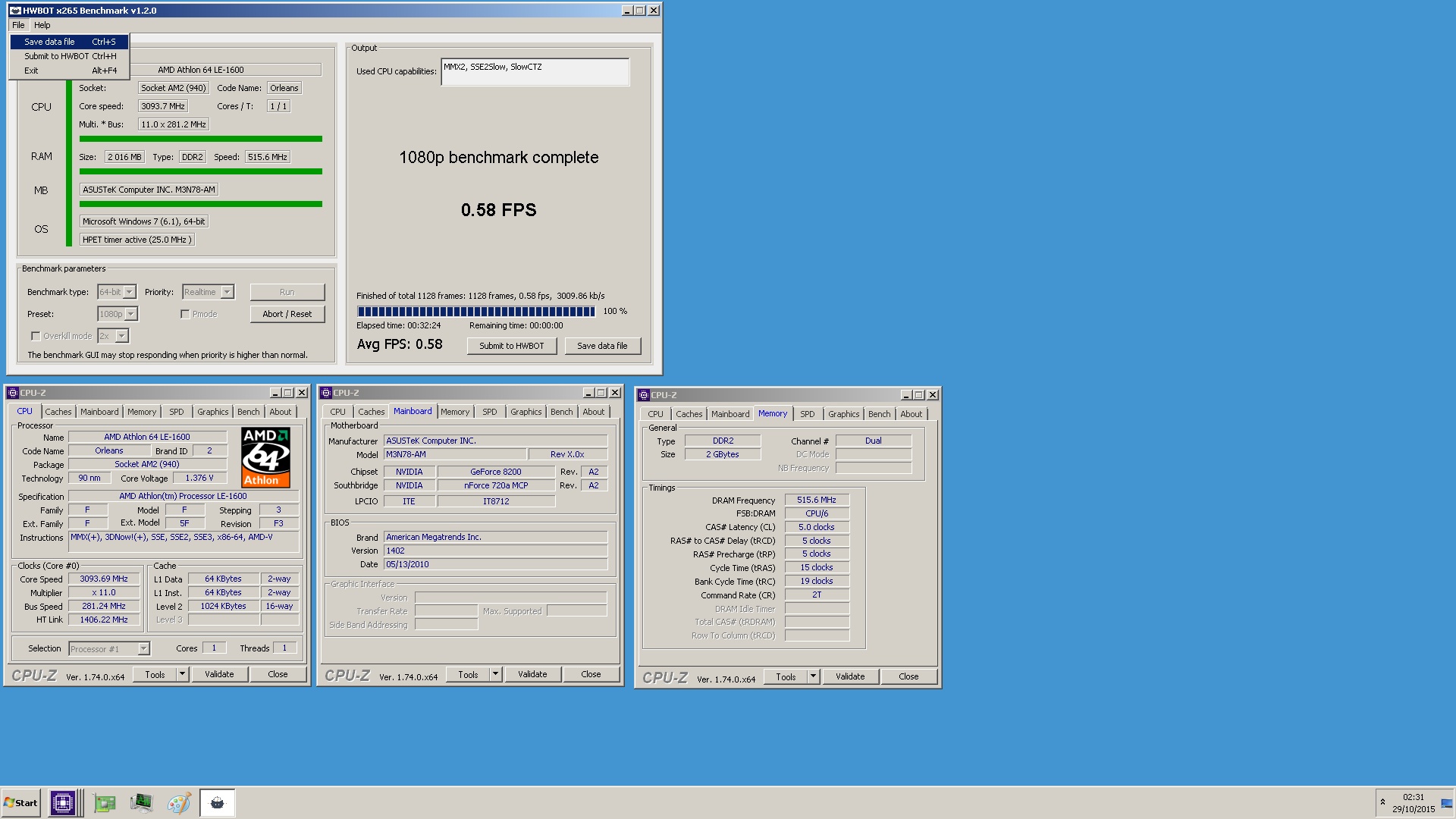Click Close button in Mainboard CPU-Z window
Viewport: 1456px width, 819px height.
coord(591,674)
